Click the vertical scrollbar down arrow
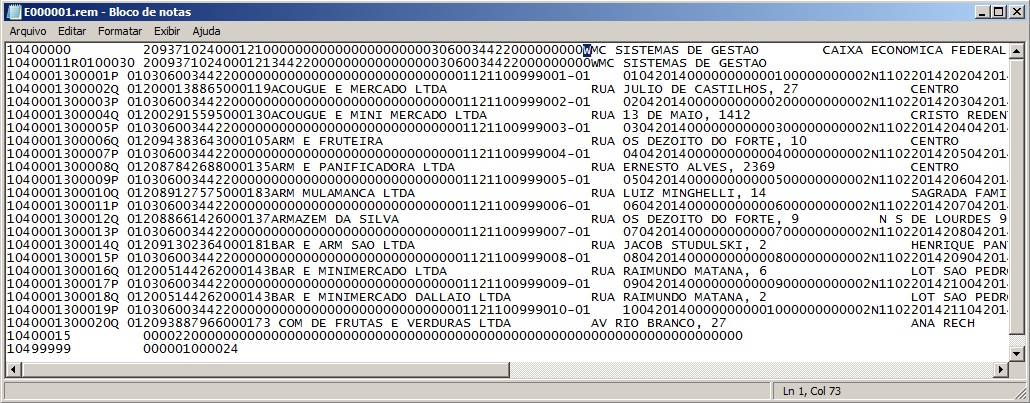The width and height of the screenshot is (1030, 403). click(x=1016, y=353)
